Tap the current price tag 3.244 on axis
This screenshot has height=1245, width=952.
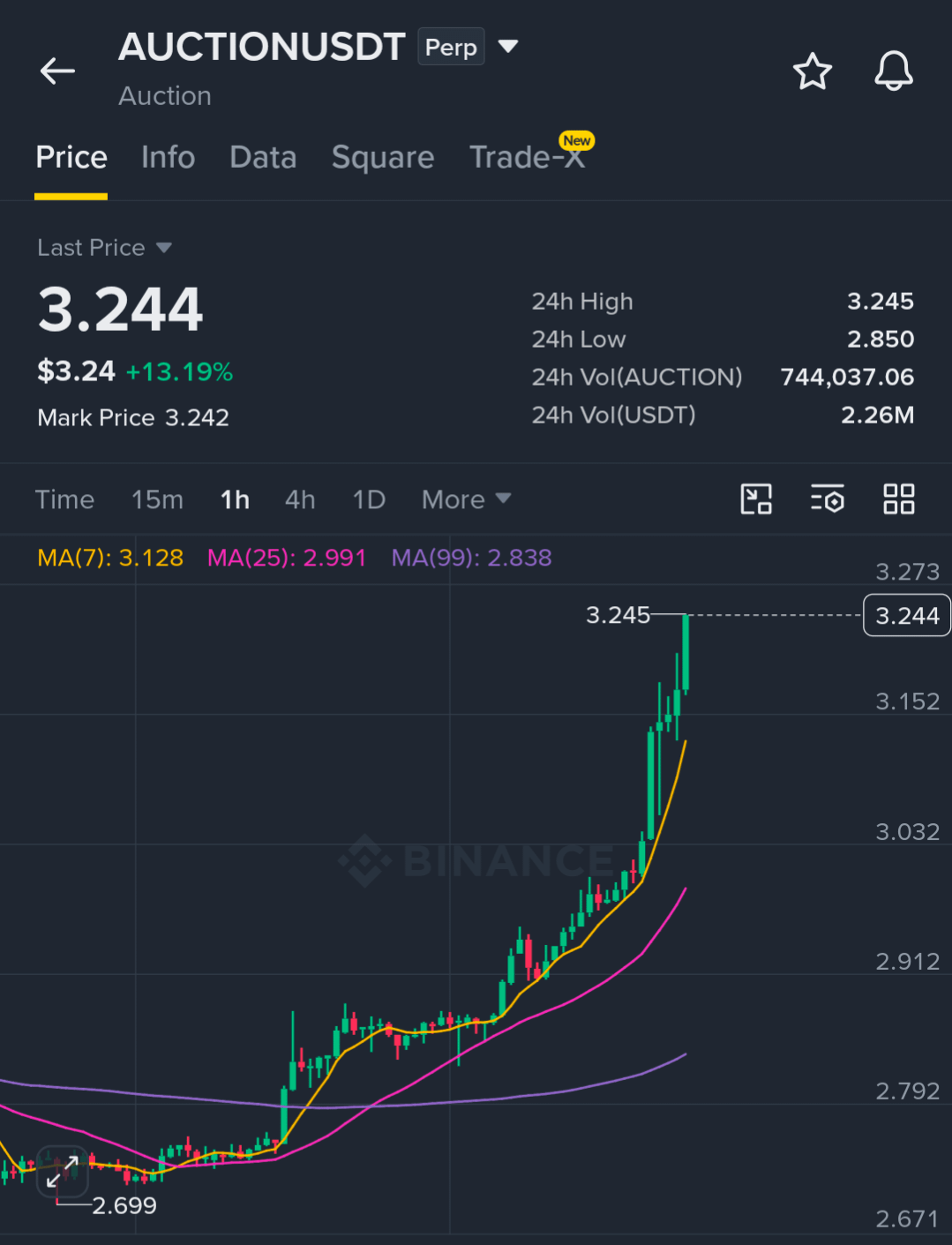point(906,615)
